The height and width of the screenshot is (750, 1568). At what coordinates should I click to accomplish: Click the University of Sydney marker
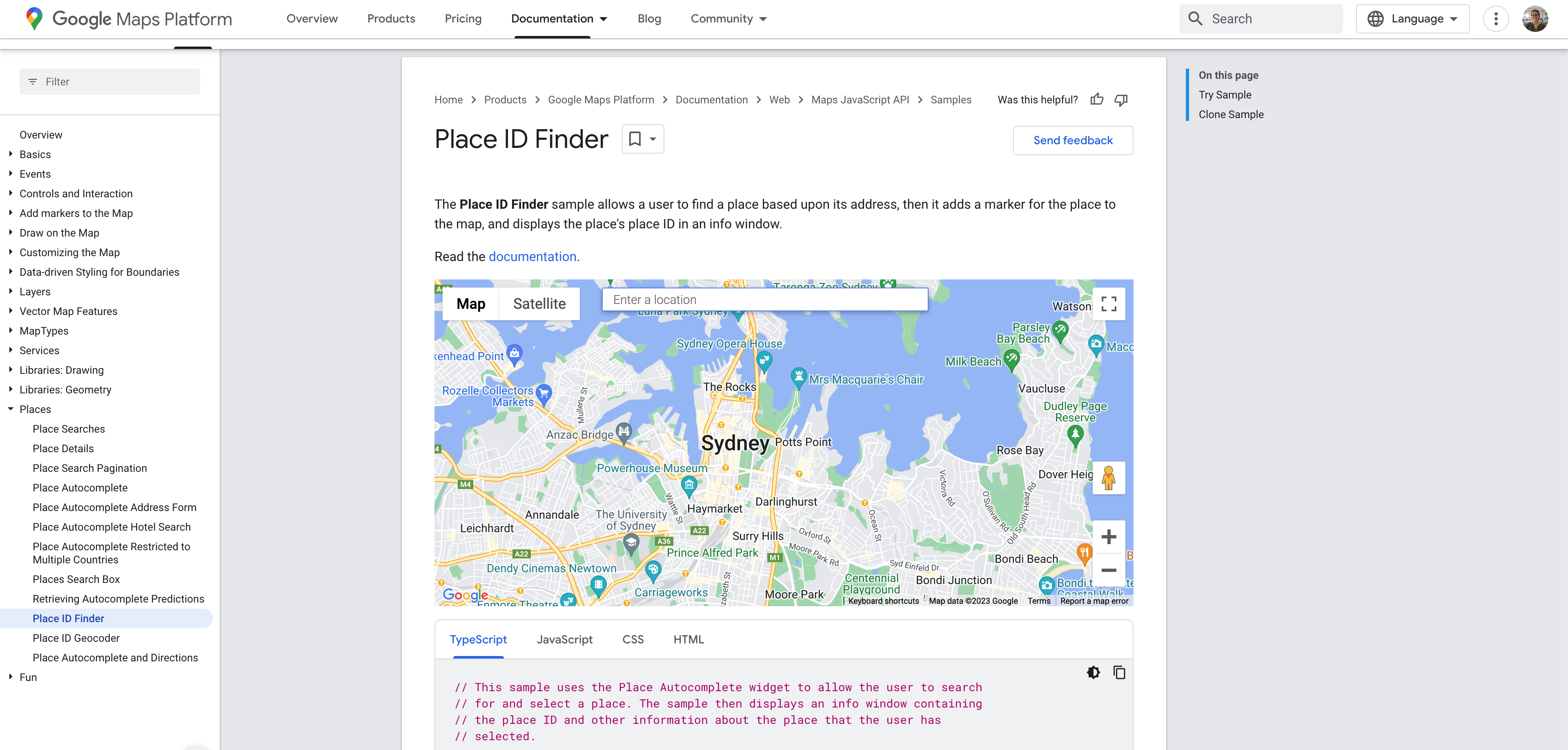(631, 544)
